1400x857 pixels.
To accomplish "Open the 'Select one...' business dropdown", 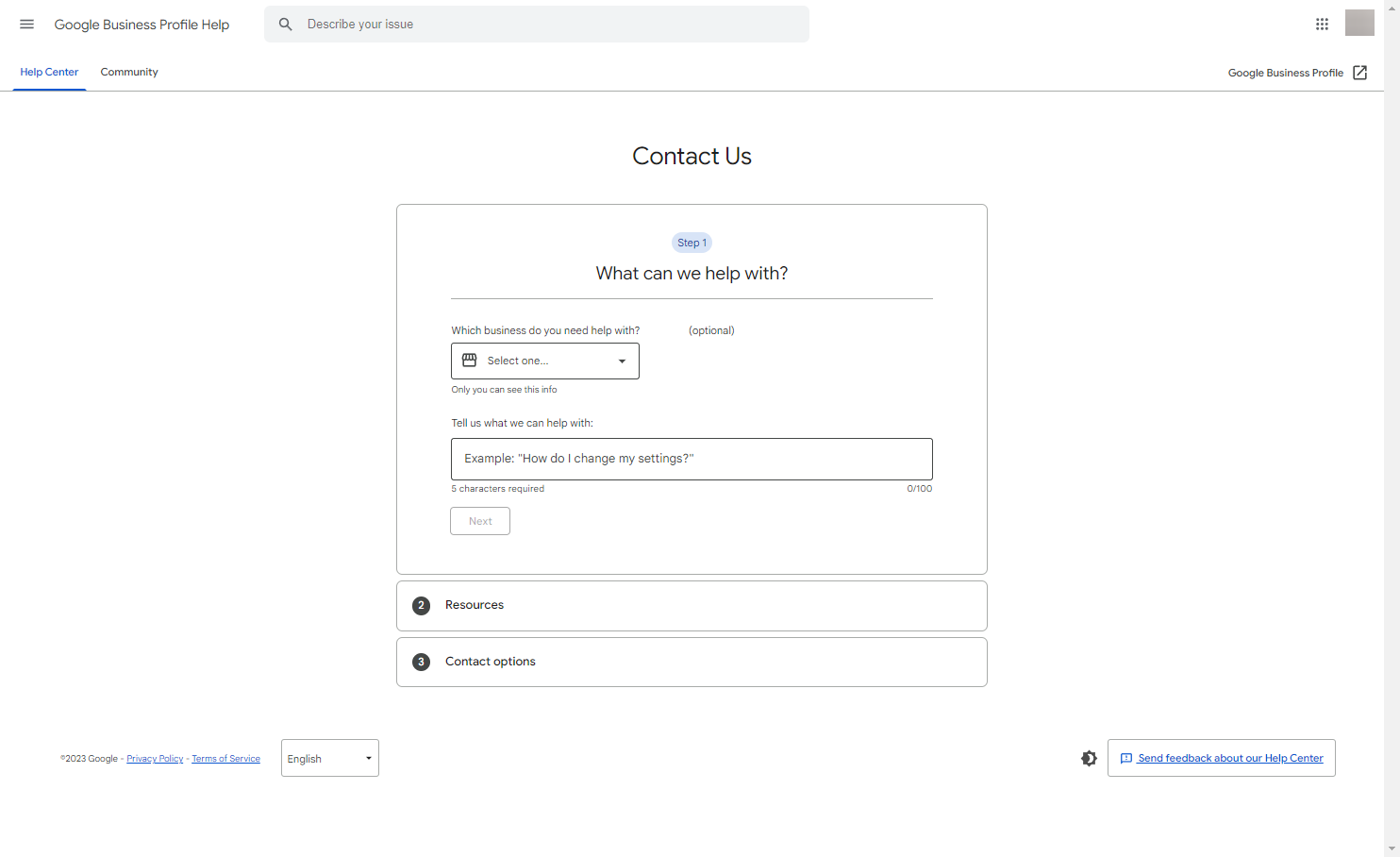I will [545, 361].
